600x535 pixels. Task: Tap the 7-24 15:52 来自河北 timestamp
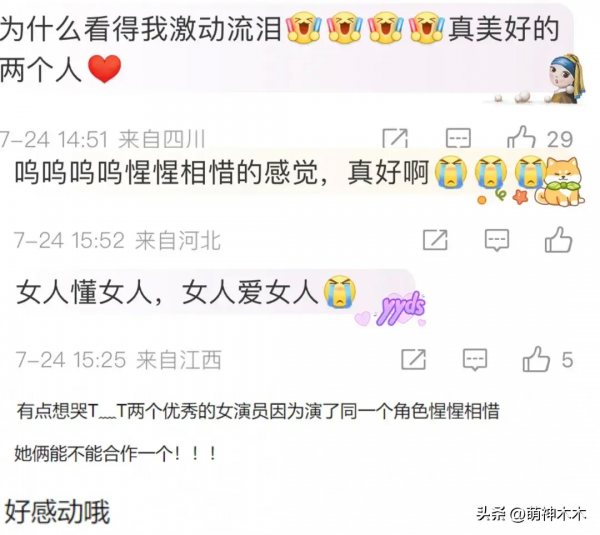[117, 240]
